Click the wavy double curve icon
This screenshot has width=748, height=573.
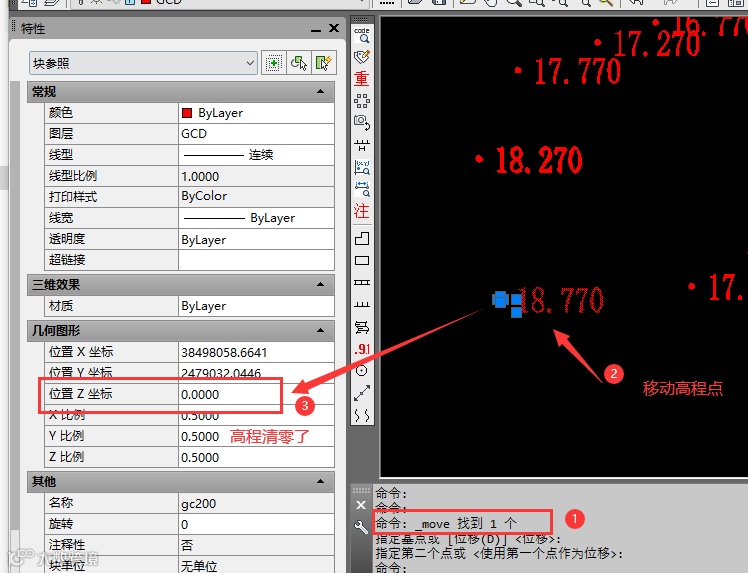(362, 416)
